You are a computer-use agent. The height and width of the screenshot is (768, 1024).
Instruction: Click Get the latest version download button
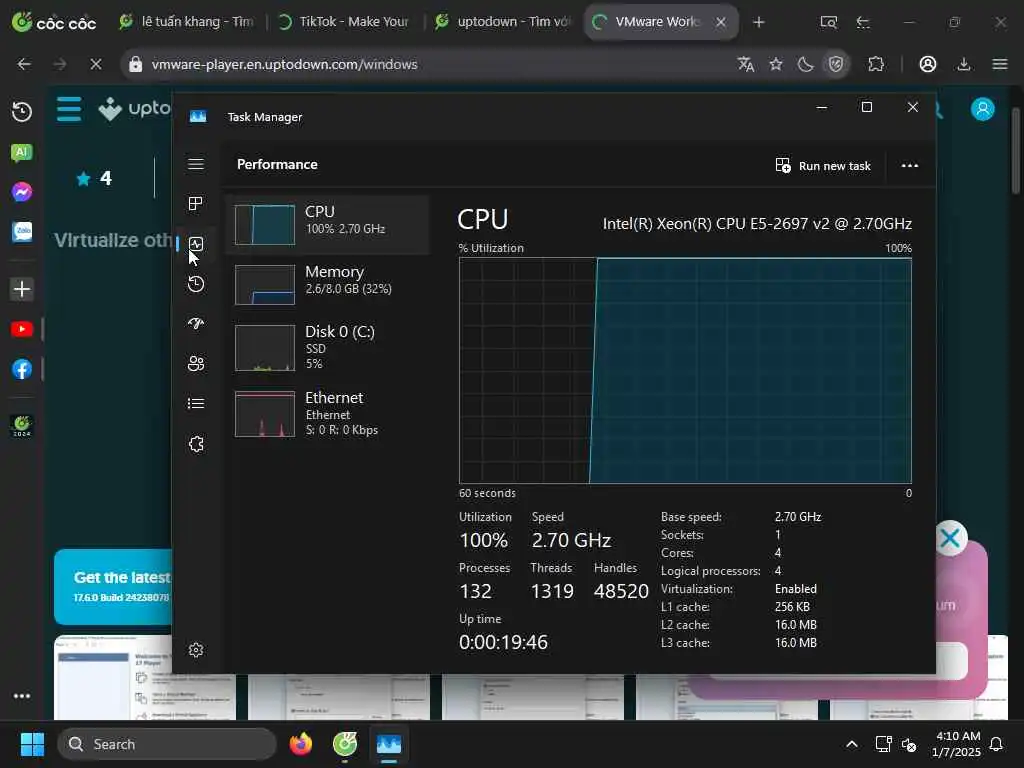(x=113, y=586)
